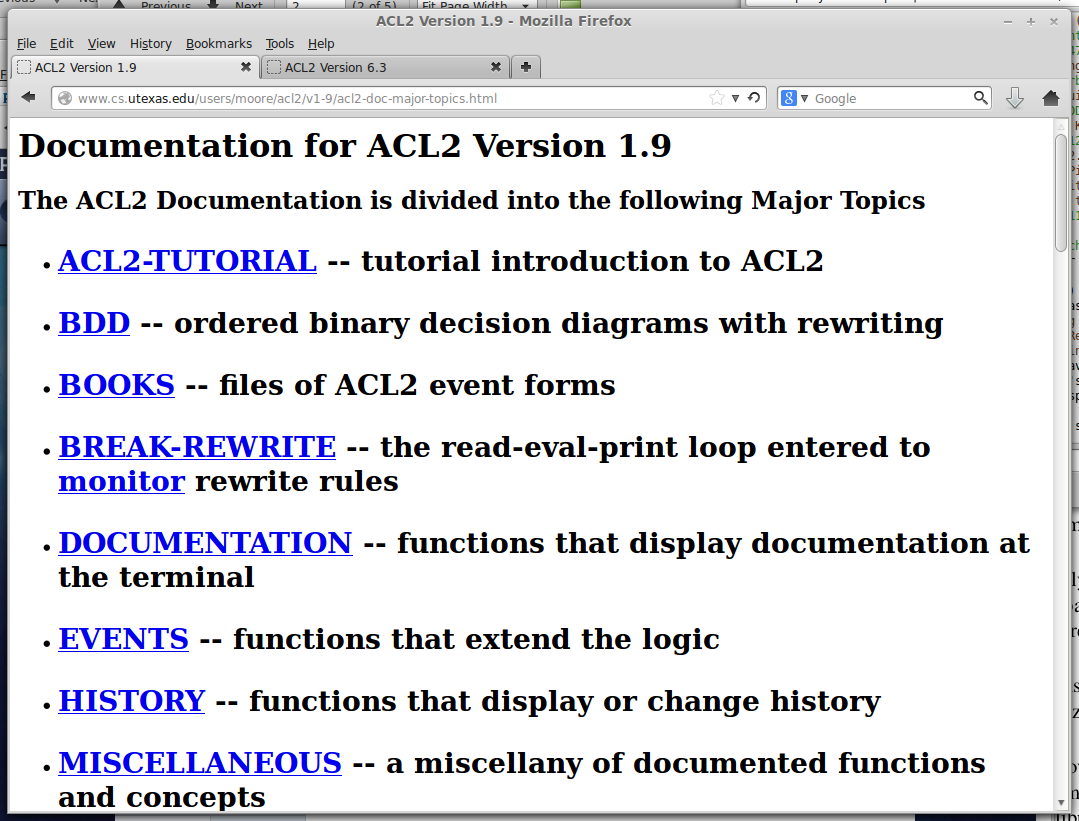Open the DOCUMENTATION link
The height and width of the screenshot is (821, 1079).
pyautogui.click(x=205, y=543)
